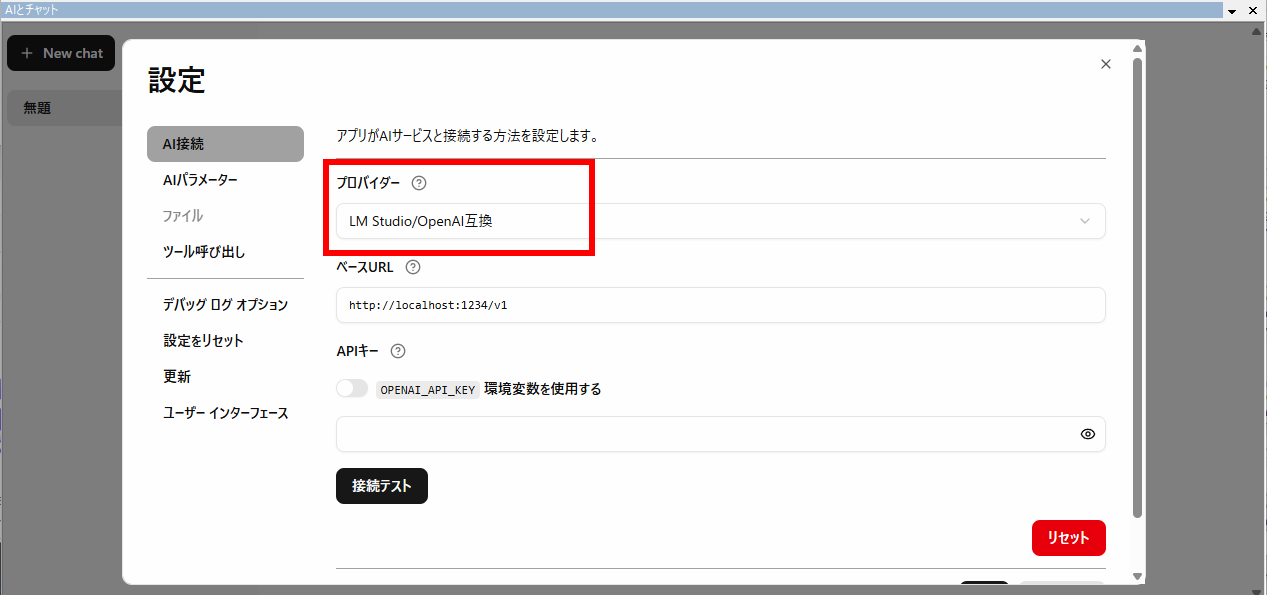
Task: Open the panel dropdown arrow in the title bar
Action: [x=1232, y=10]
